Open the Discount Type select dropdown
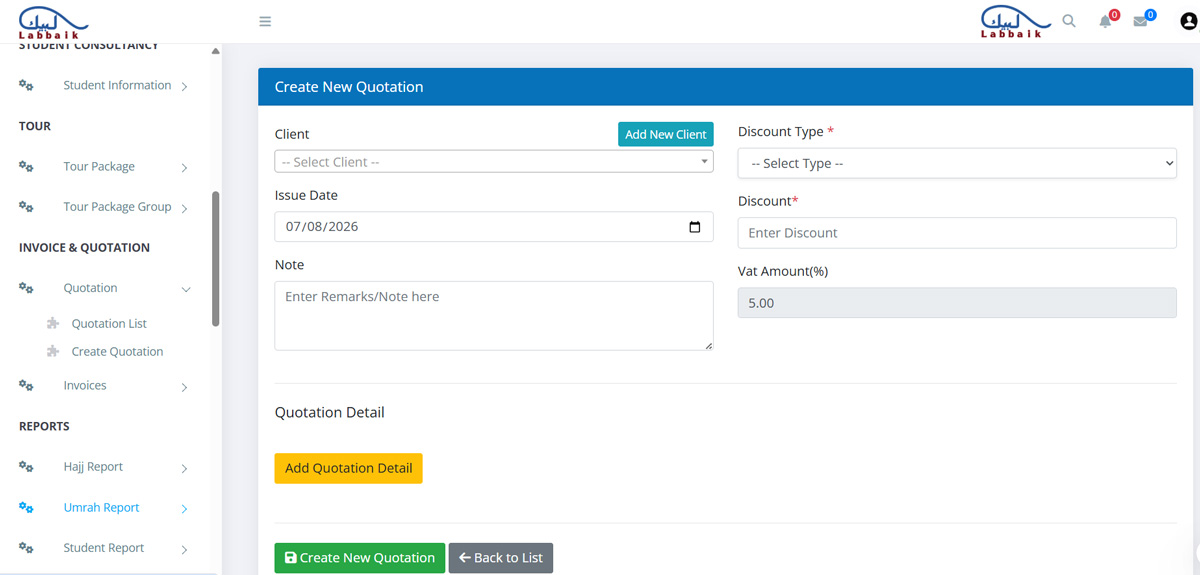Viewport: 1200px width, 575px height. pos(957,163)
